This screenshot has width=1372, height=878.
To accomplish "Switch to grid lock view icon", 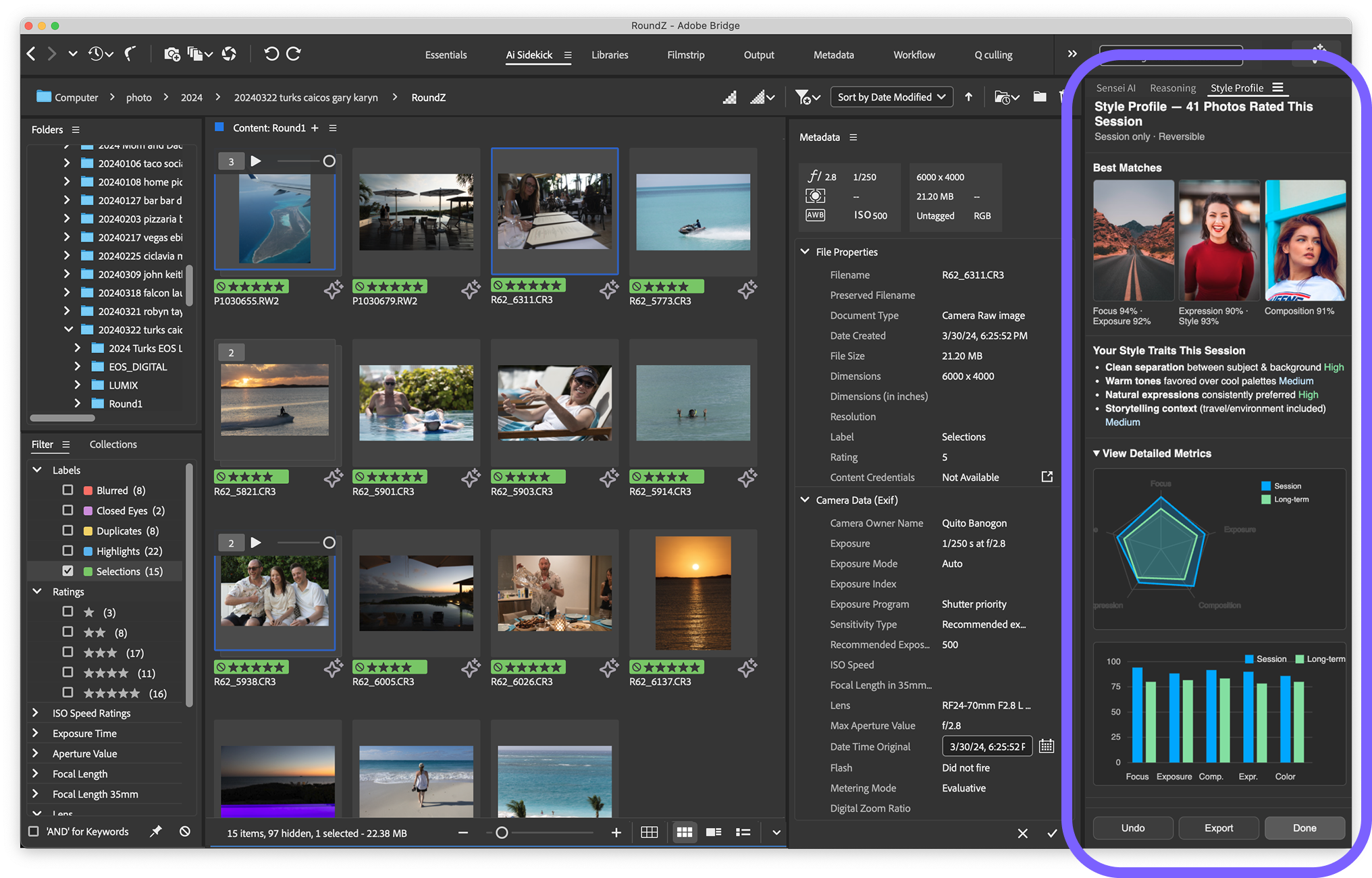I will coord(649,833).
